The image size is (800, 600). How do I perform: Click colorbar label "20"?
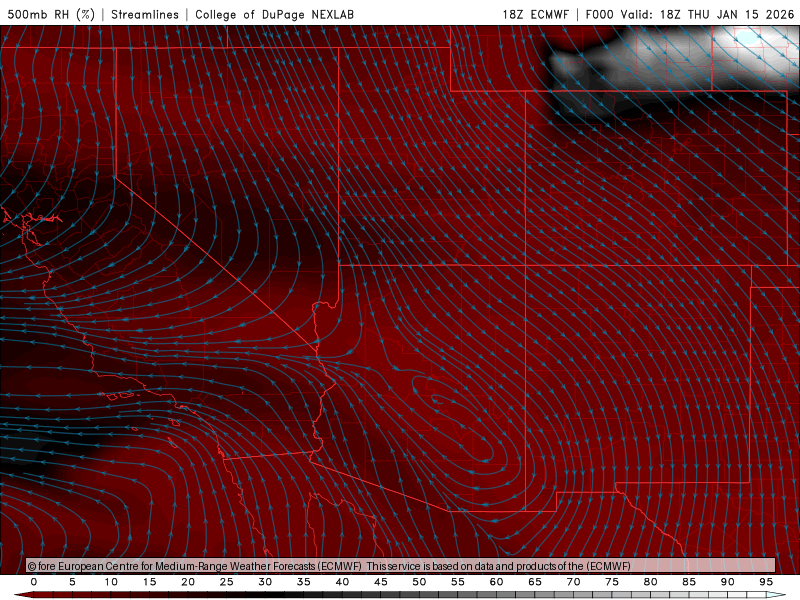[x=188, y=582]
